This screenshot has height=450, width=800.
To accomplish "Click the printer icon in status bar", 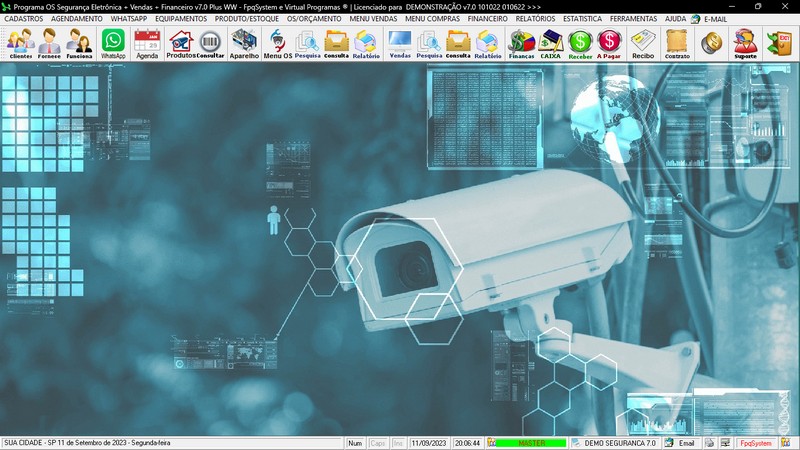I will pos(710,443).
